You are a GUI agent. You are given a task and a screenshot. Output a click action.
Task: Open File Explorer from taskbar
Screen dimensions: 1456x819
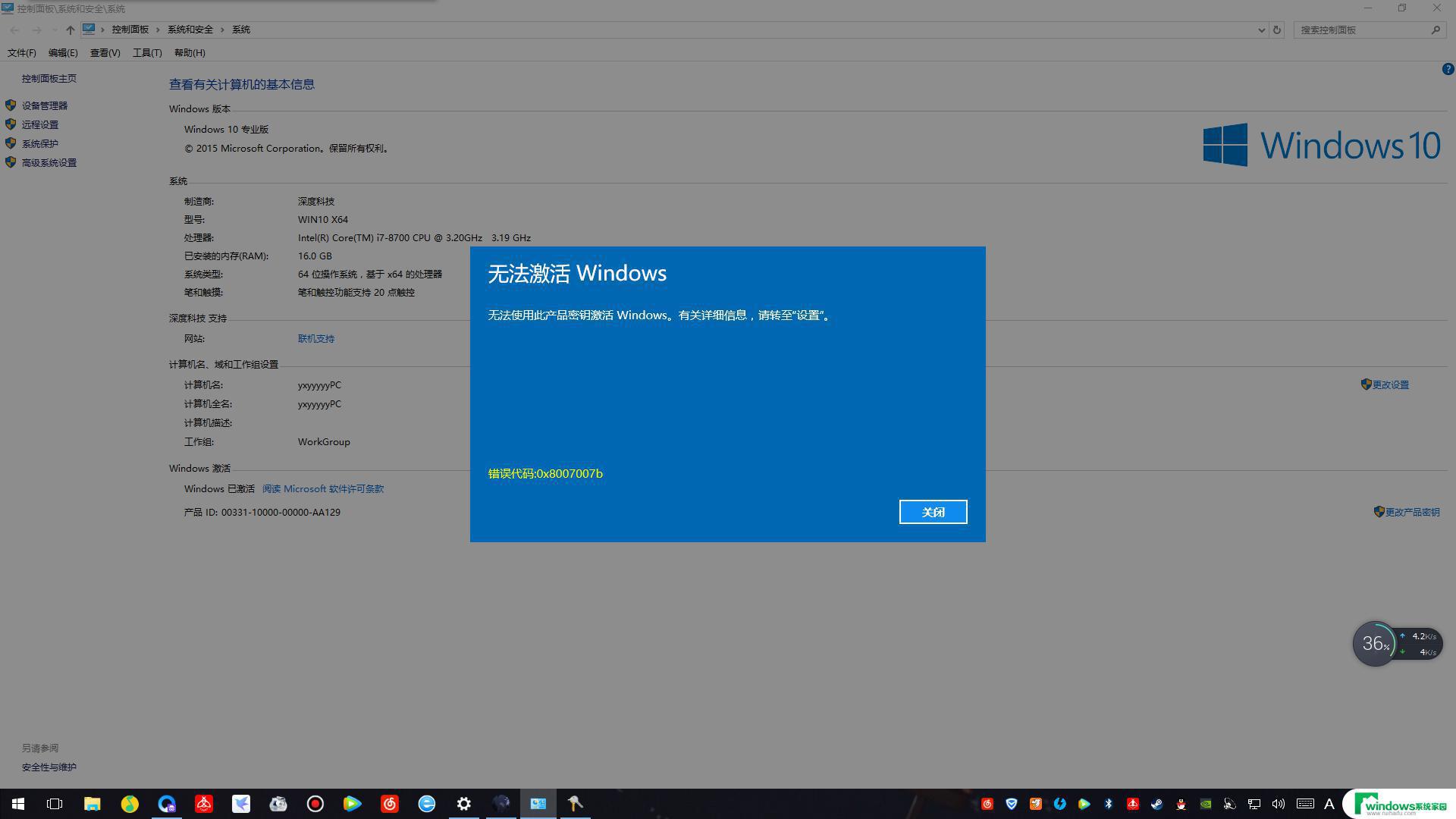point(93,804)
